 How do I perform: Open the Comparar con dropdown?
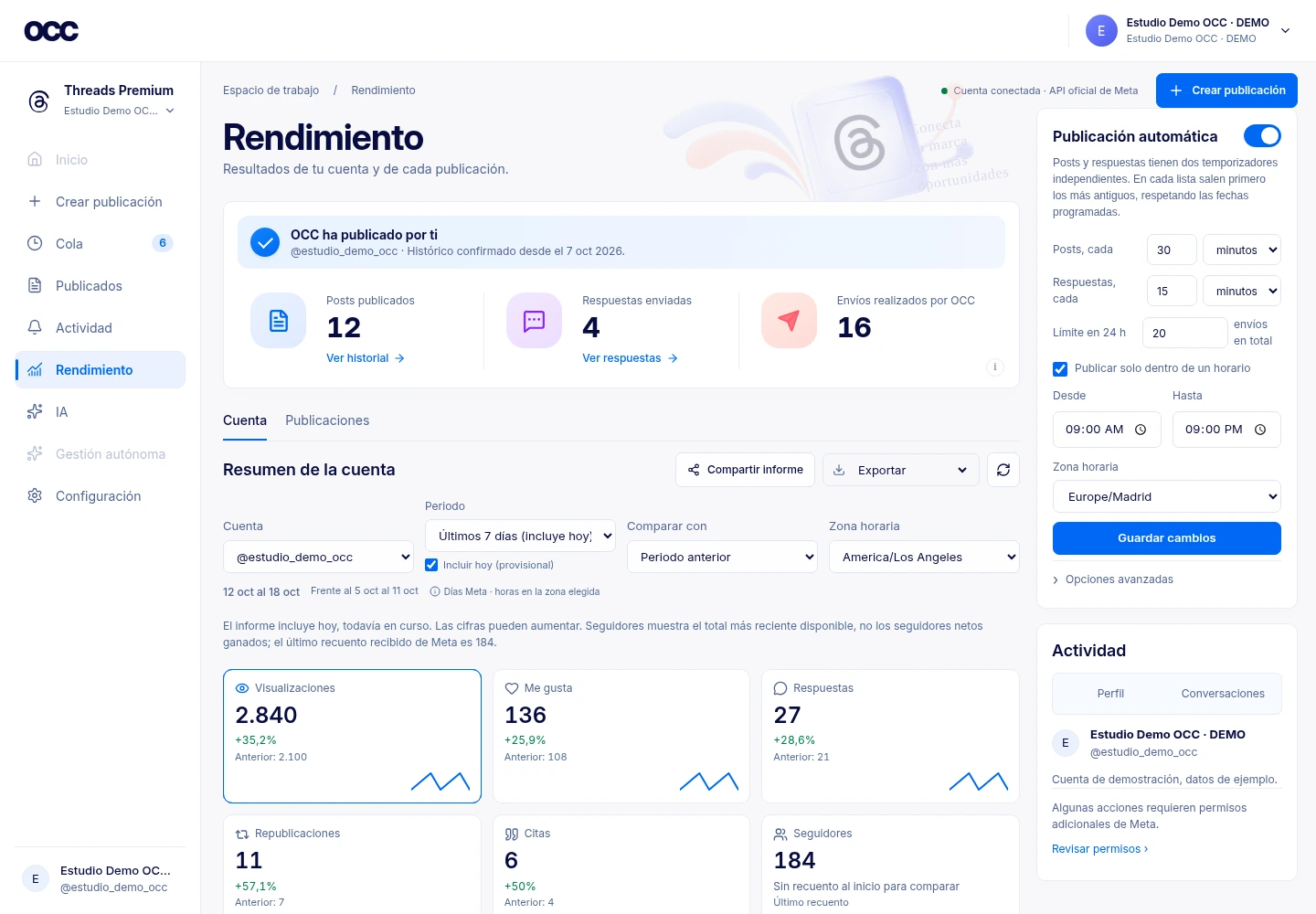722,557
